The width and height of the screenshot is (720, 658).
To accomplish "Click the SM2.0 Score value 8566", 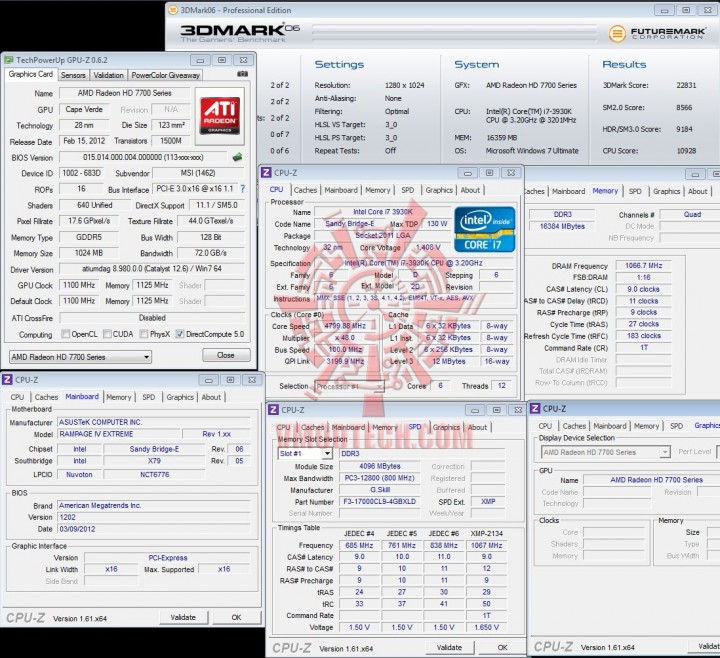I will click(x=684, y=107).
